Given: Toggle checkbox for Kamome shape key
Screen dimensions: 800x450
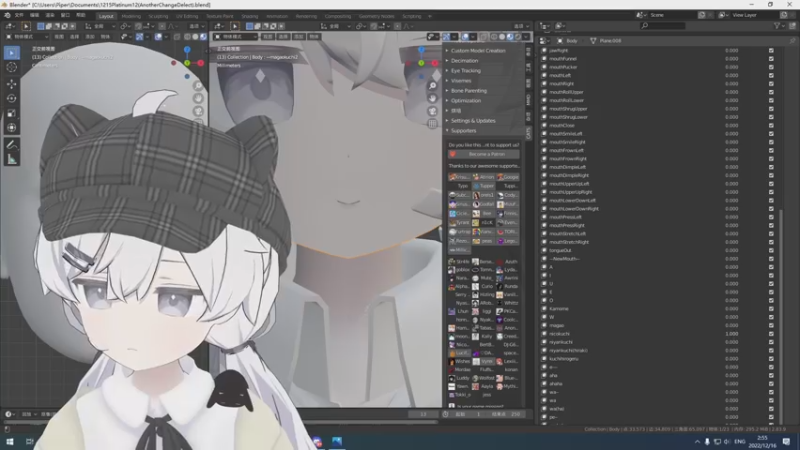Looking at the screenshot, I should (771, 309).
